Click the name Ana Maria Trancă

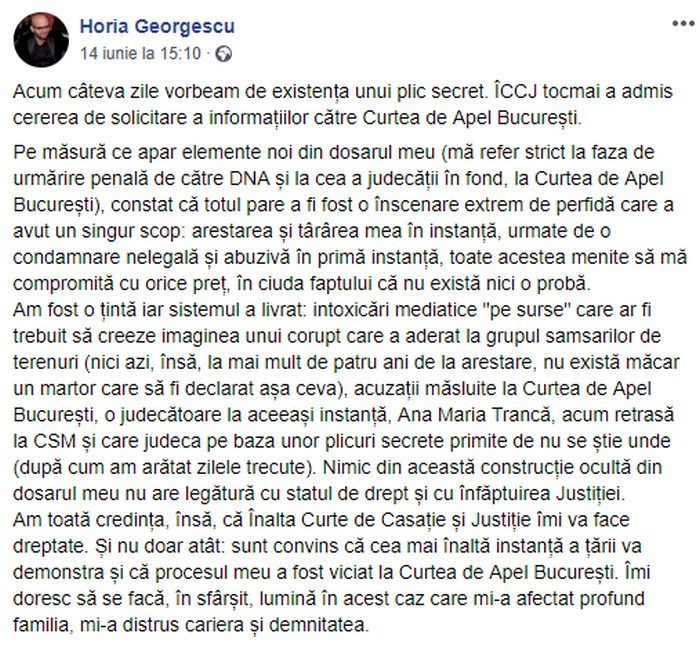[x=474, y=415]
